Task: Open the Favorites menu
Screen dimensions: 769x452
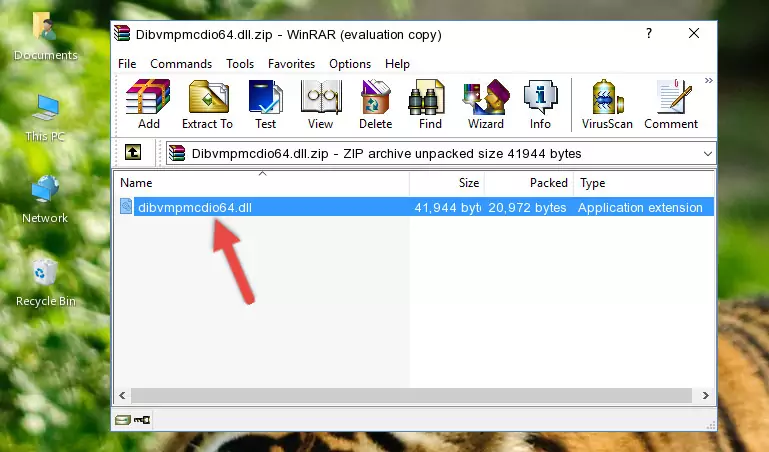Action: tap(291, 64)
